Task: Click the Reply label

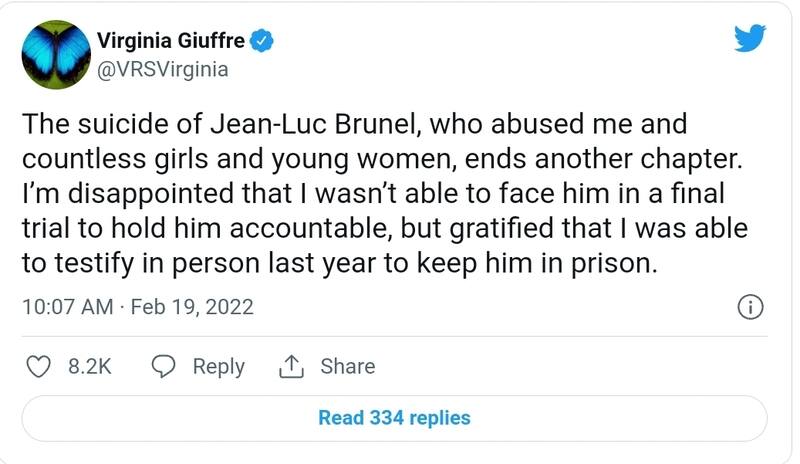Action: tap(218, 367)
